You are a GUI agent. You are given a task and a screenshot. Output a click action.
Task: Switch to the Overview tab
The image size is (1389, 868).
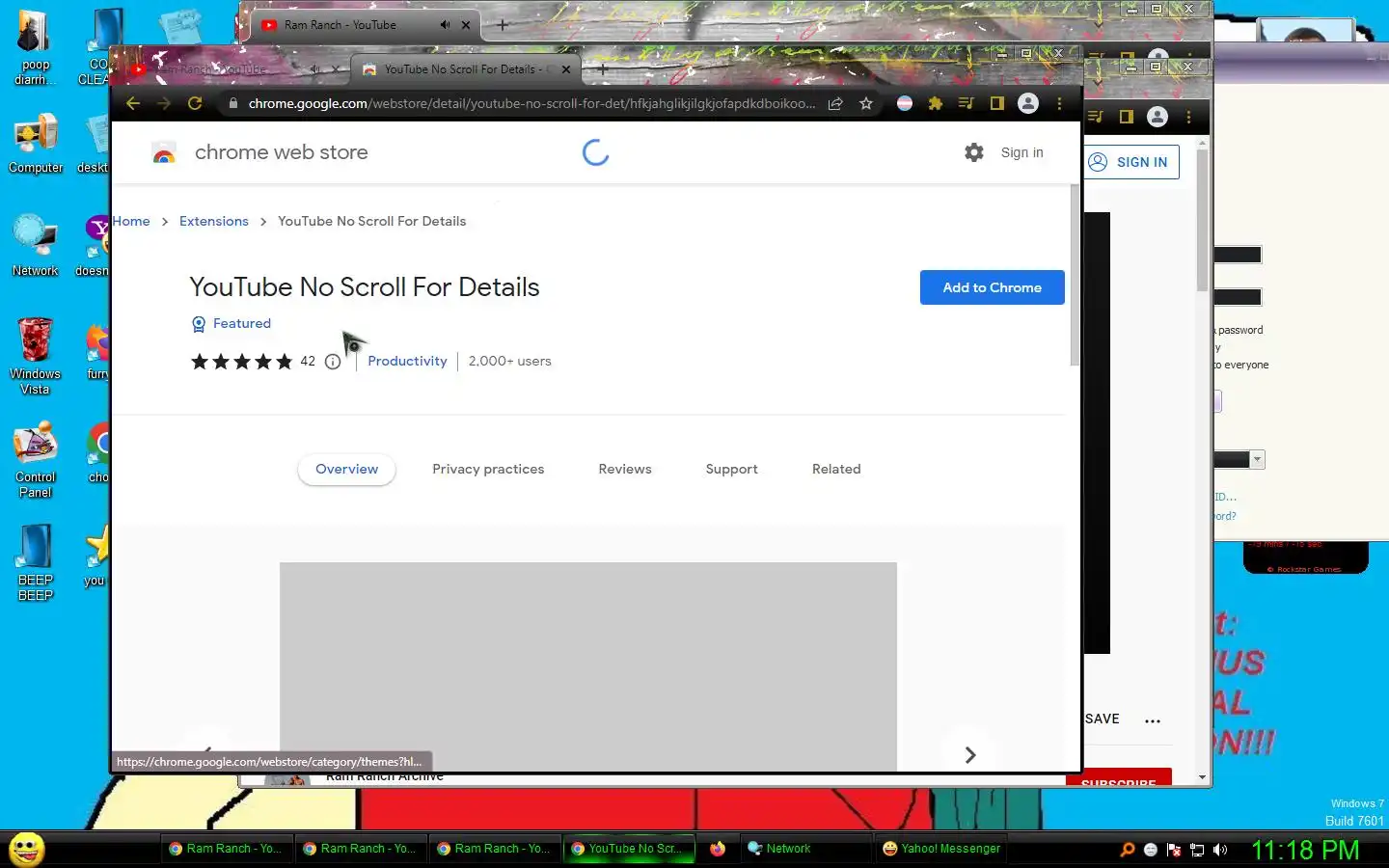pyautogui.click(x=346, y=470)
